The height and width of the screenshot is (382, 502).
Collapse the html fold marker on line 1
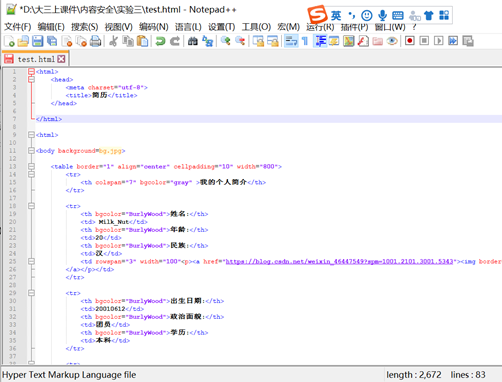(x=31, y=72)
